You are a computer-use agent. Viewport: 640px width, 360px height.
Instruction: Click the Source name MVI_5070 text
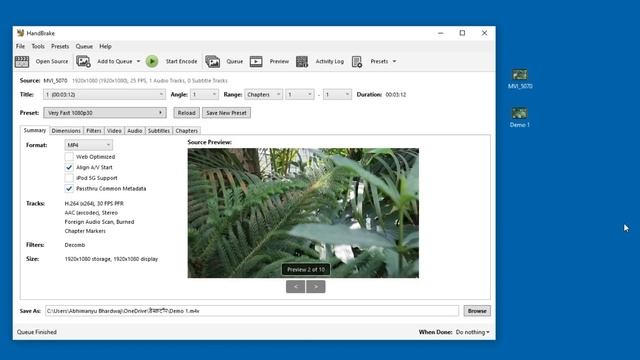[x=56, y=81]
